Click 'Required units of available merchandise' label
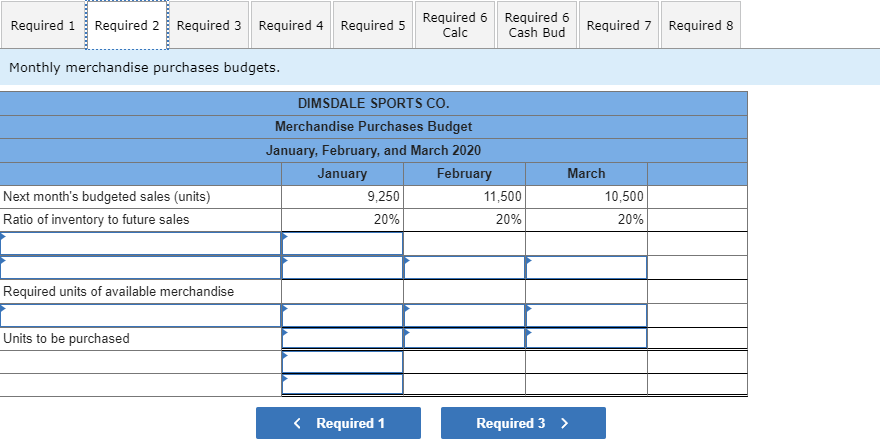The height and width of the screenshot is (444, 884). point(118,291)
